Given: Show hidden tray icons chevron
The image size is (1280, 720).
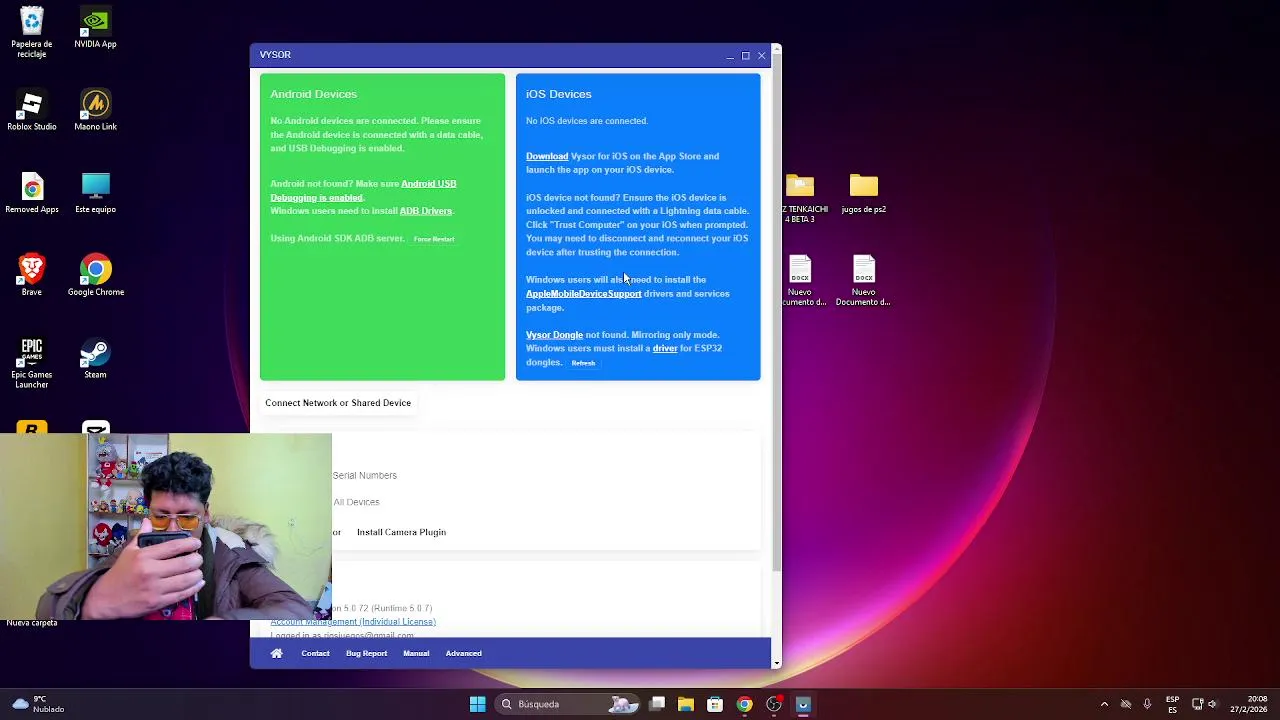Looking at the screenshot, I should [x=1104, y=704].
